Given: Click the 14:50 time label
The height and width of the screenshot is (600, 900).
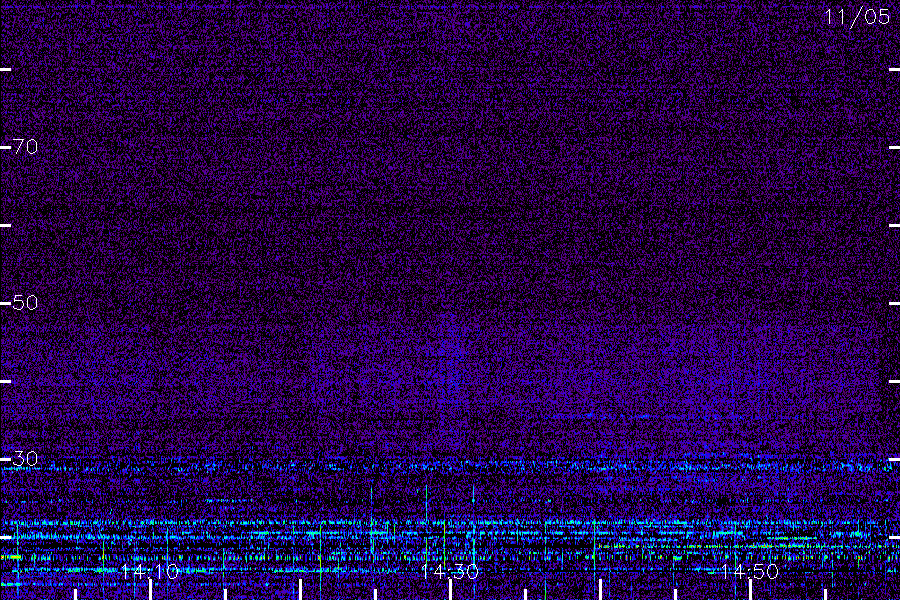Looking at the screenshot, I should [x=750, y=571].
